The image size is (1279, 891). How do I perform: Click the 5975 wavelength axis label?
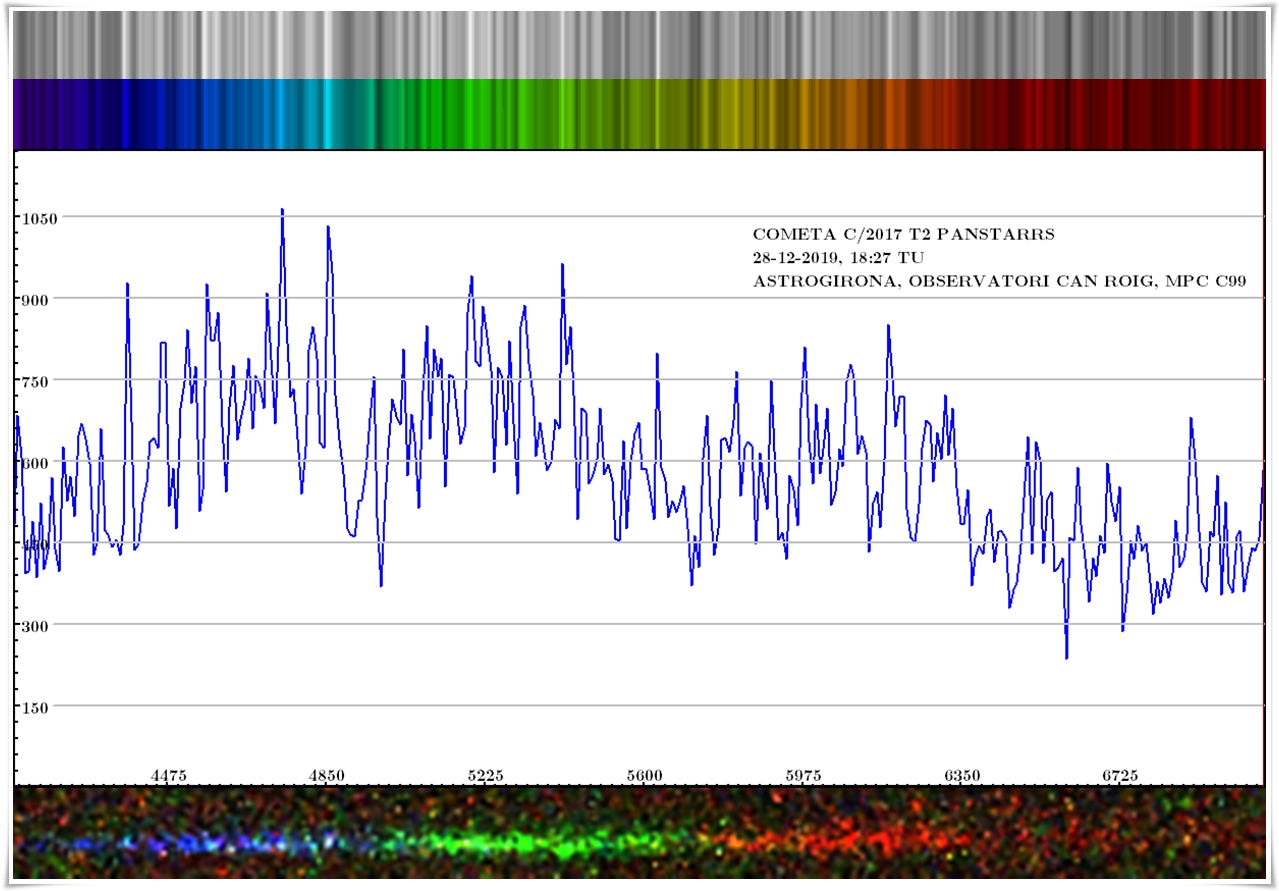pos(803,775)
